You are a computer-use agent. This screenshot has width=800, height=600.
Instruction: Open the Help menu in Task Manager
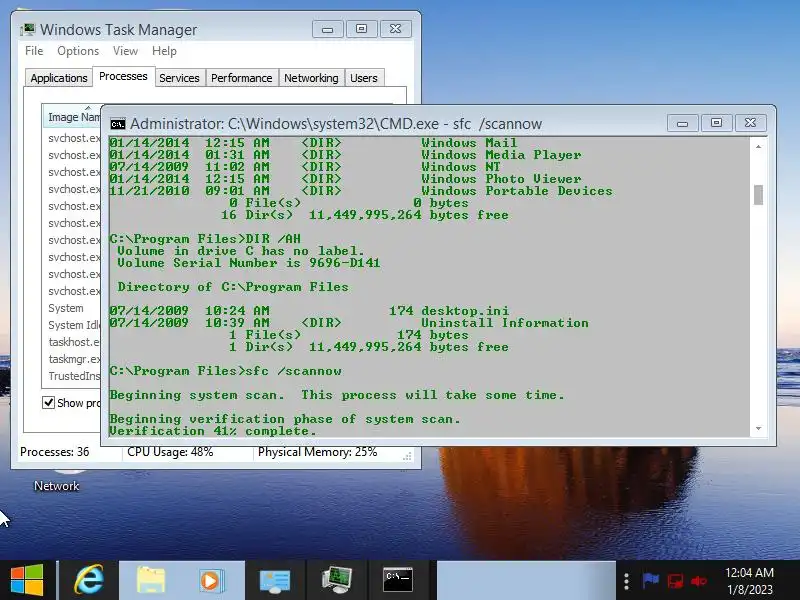point(164,51)
